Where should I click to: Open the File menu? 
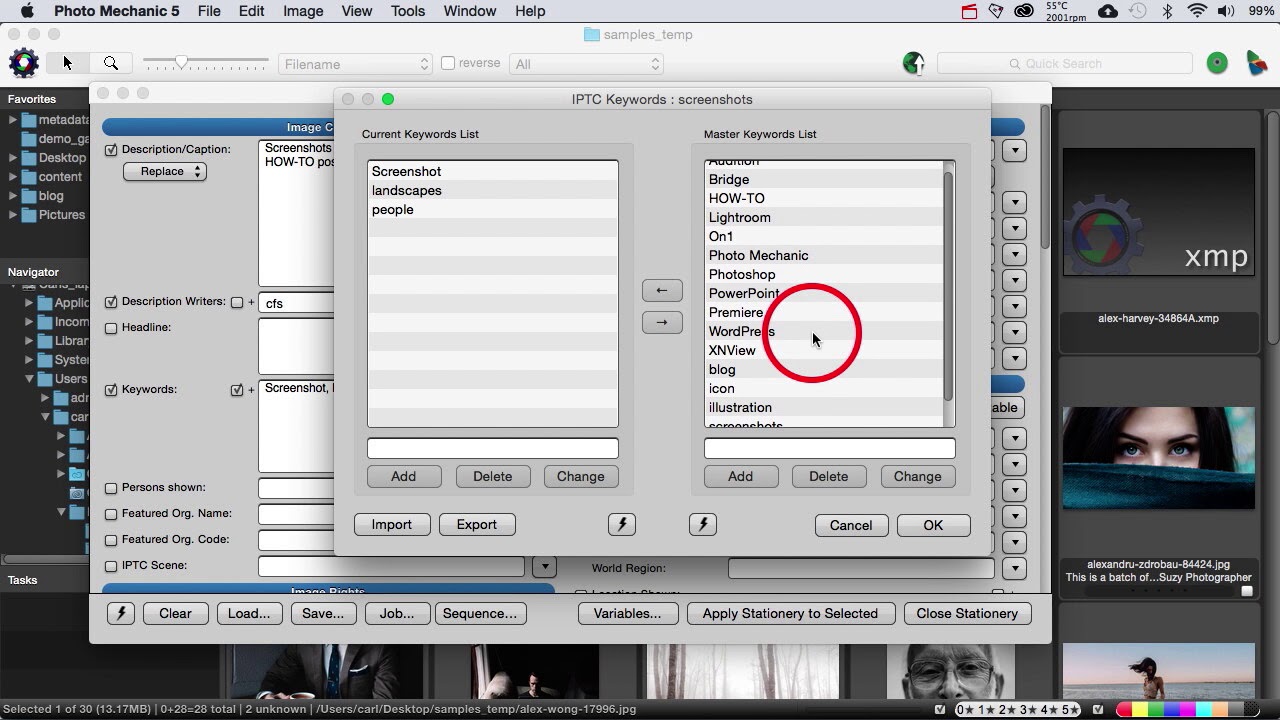(209, 11)
